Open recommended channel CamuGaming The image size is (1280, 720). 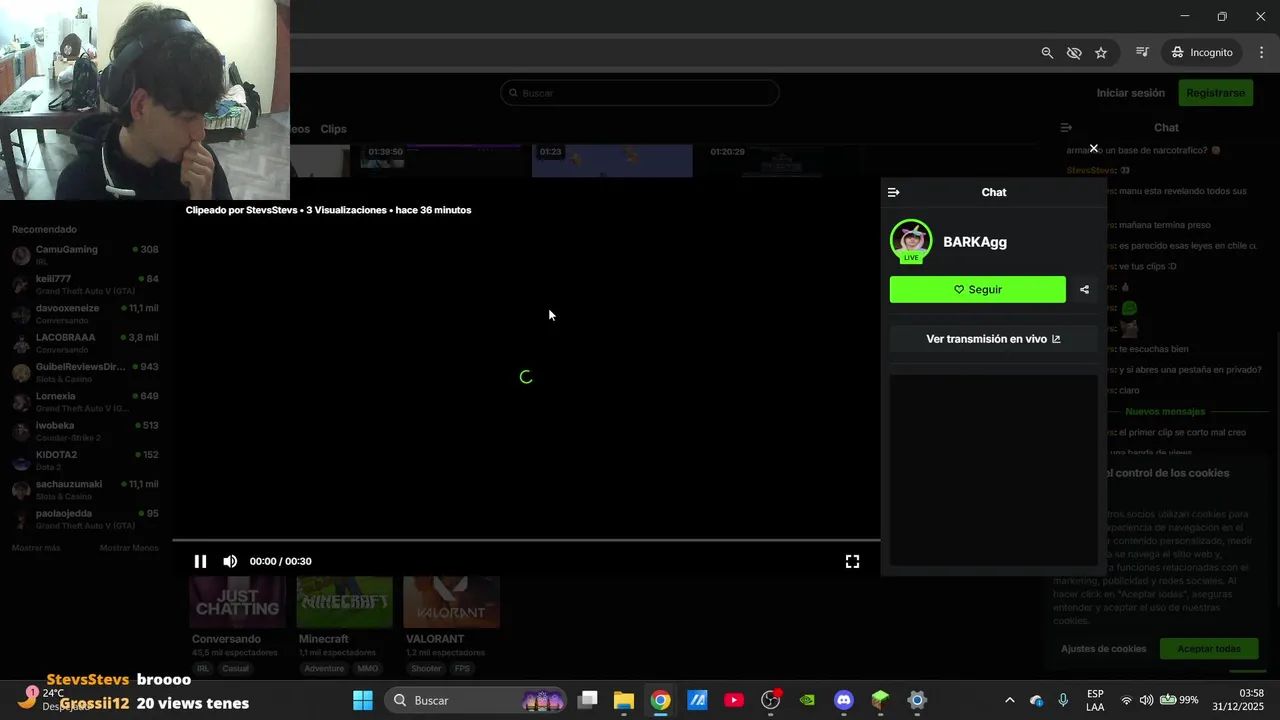[x=85, y=255]
